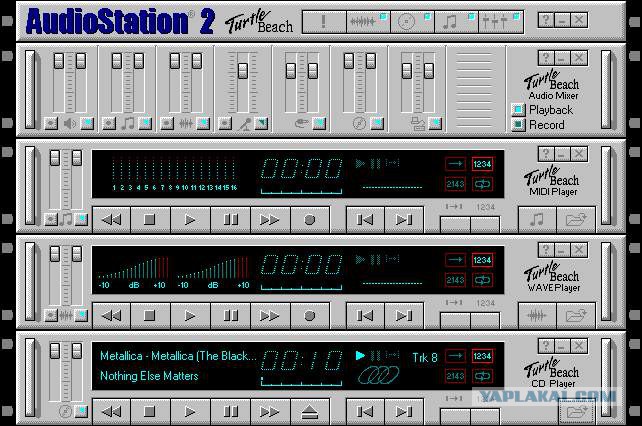This screenshot has height=426, width=642.
Task: Toggle the LED beside the mixer music note icon
Action: pos(145,123)
